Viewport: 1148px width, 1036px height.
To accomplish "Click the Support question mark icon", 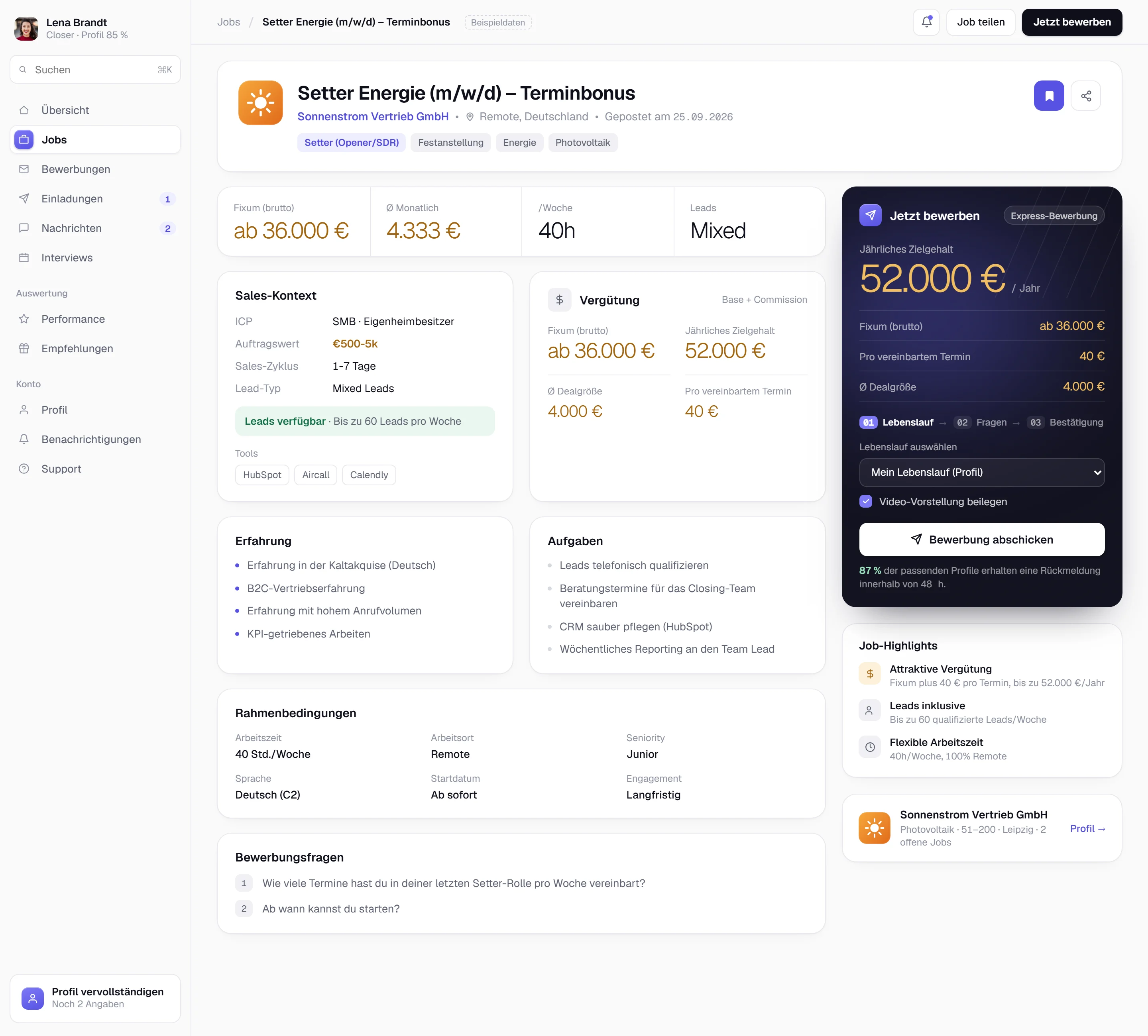I will [x=24, y=469].
